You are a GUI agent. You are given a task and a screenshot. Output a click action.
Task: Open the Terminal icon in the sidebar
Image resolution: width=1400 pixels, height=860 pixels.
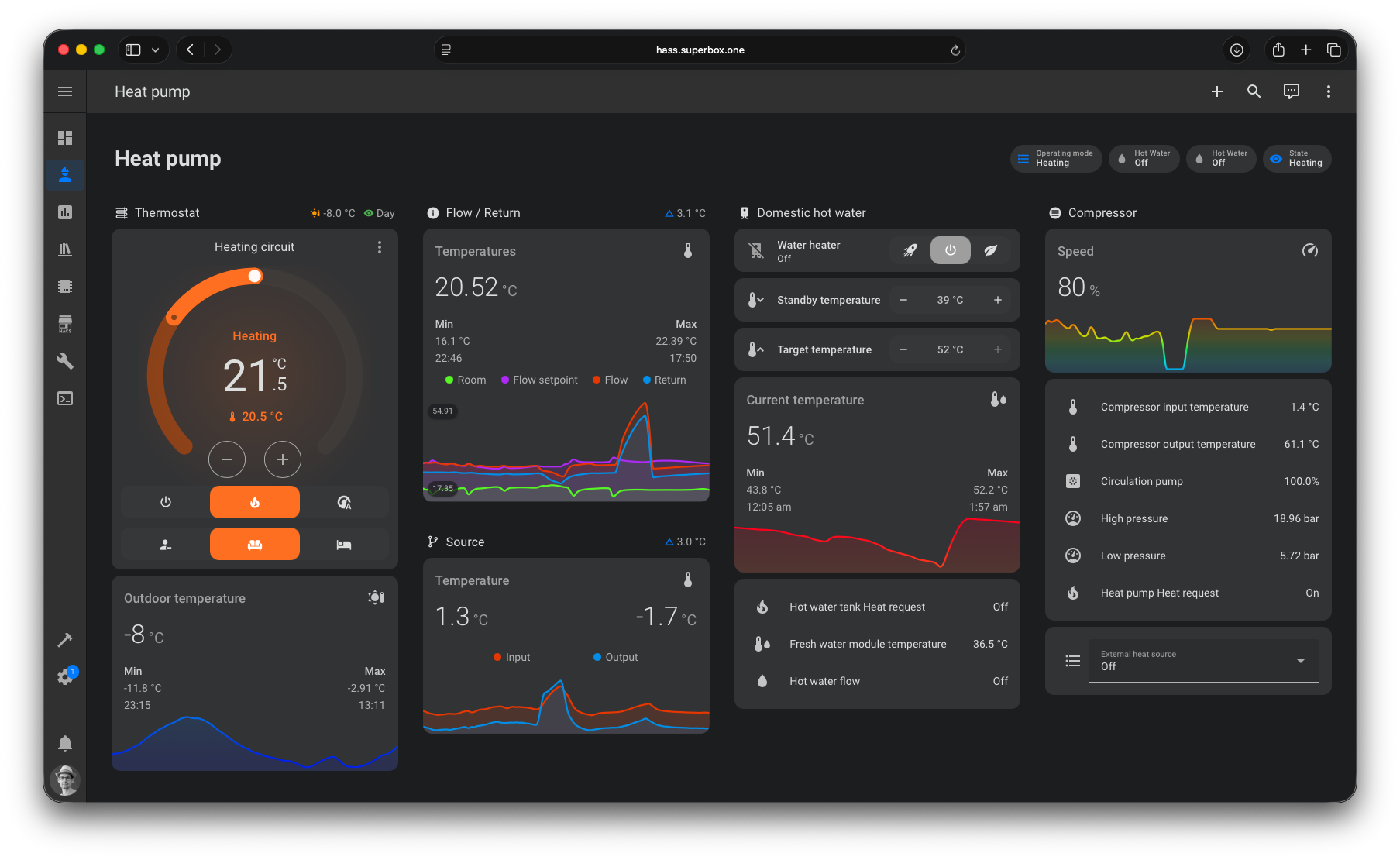(x=65, y=397)
